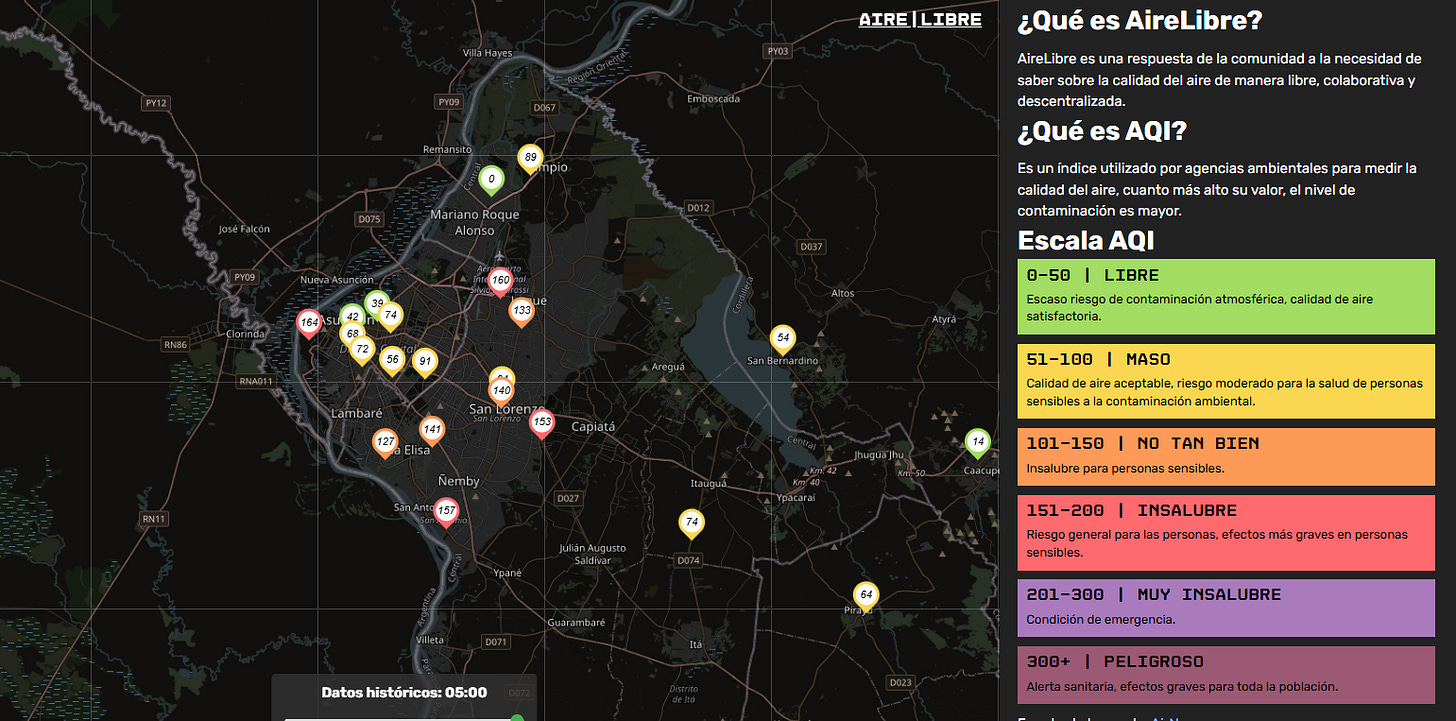Click the 'Lambaré' map label
The height and width of the screenshot is (721, 1456).
(x=357, y=413)
